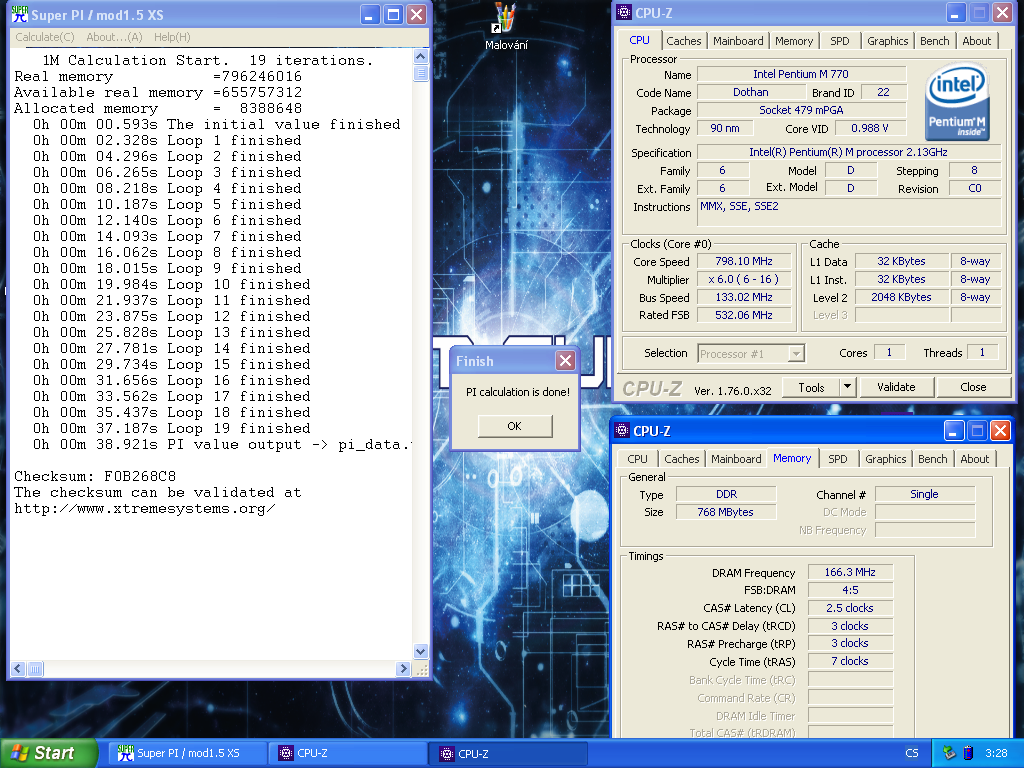Switch to Caches tab in lower CPU-Z window
This screenshot has height=768, width=1024.
tap(681, 458)
